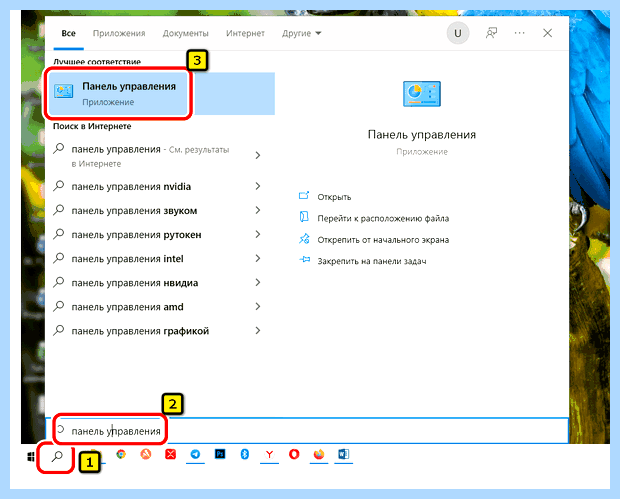Click the search input field
This screenshot has height=499, width=620.
(307, 431)
